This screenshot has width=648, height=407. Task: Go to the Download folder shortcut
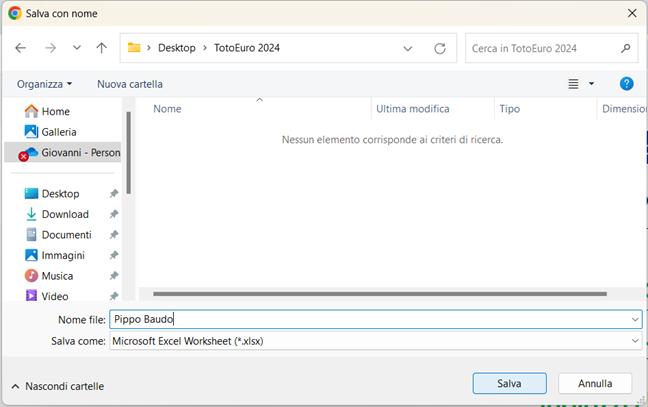pos(65,214)
